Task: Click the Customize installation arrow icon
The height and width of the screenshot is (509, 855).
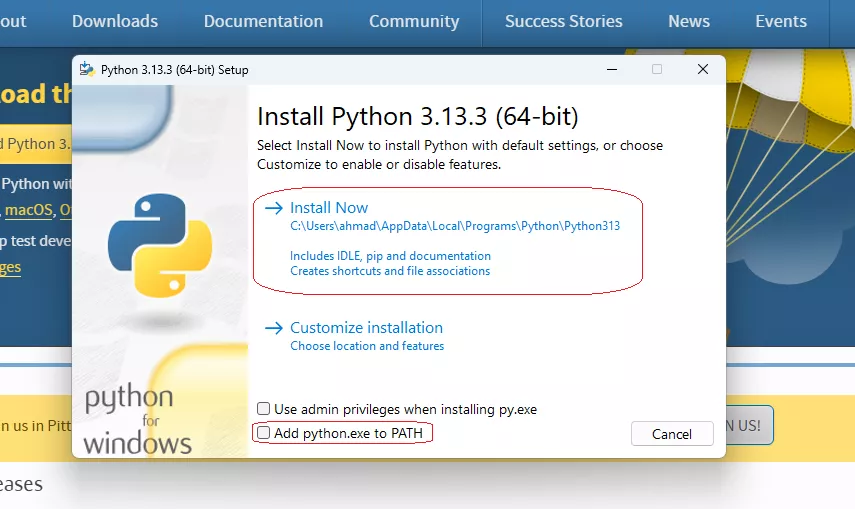Action: [274, 328]
